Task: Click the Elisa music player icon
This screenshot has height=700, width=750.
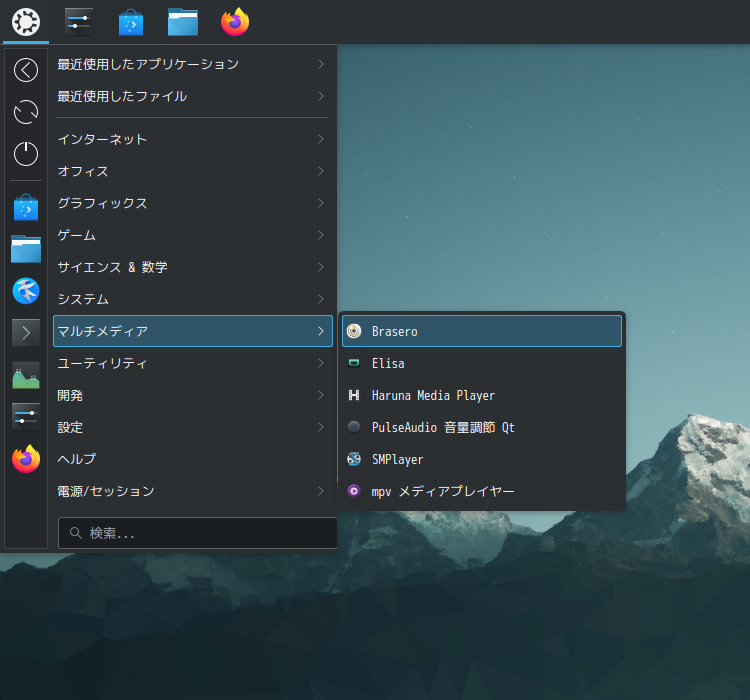Action: [x=354, y=363]
